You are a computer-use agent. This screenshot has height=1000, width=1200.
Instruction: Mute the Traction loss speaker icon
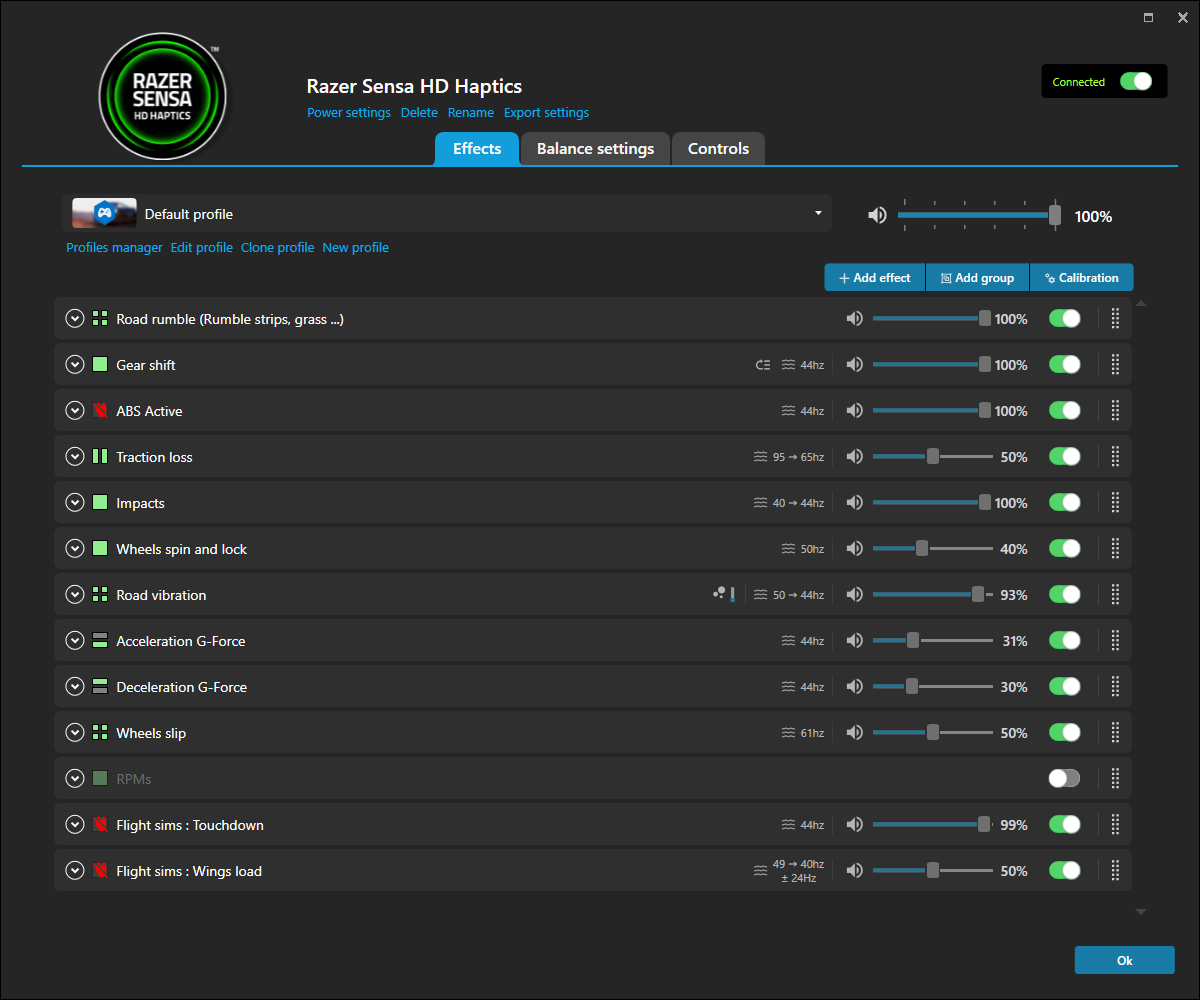(x=854, y=457)
